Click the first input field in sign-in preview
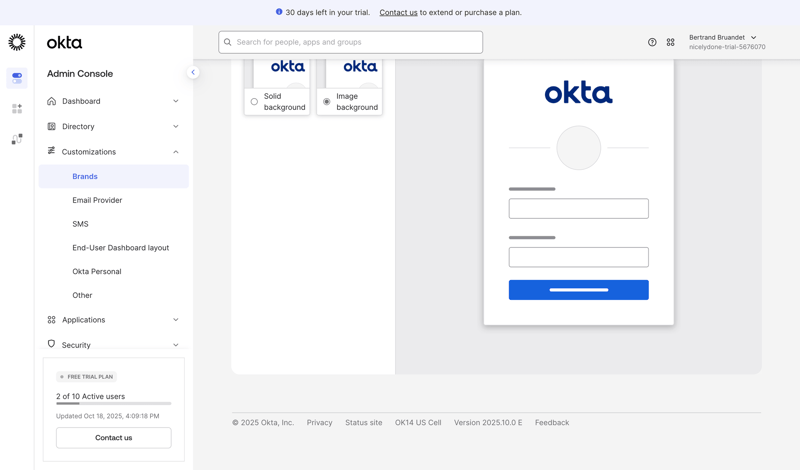This screenshot has height=470, width=800. (579, 208)
